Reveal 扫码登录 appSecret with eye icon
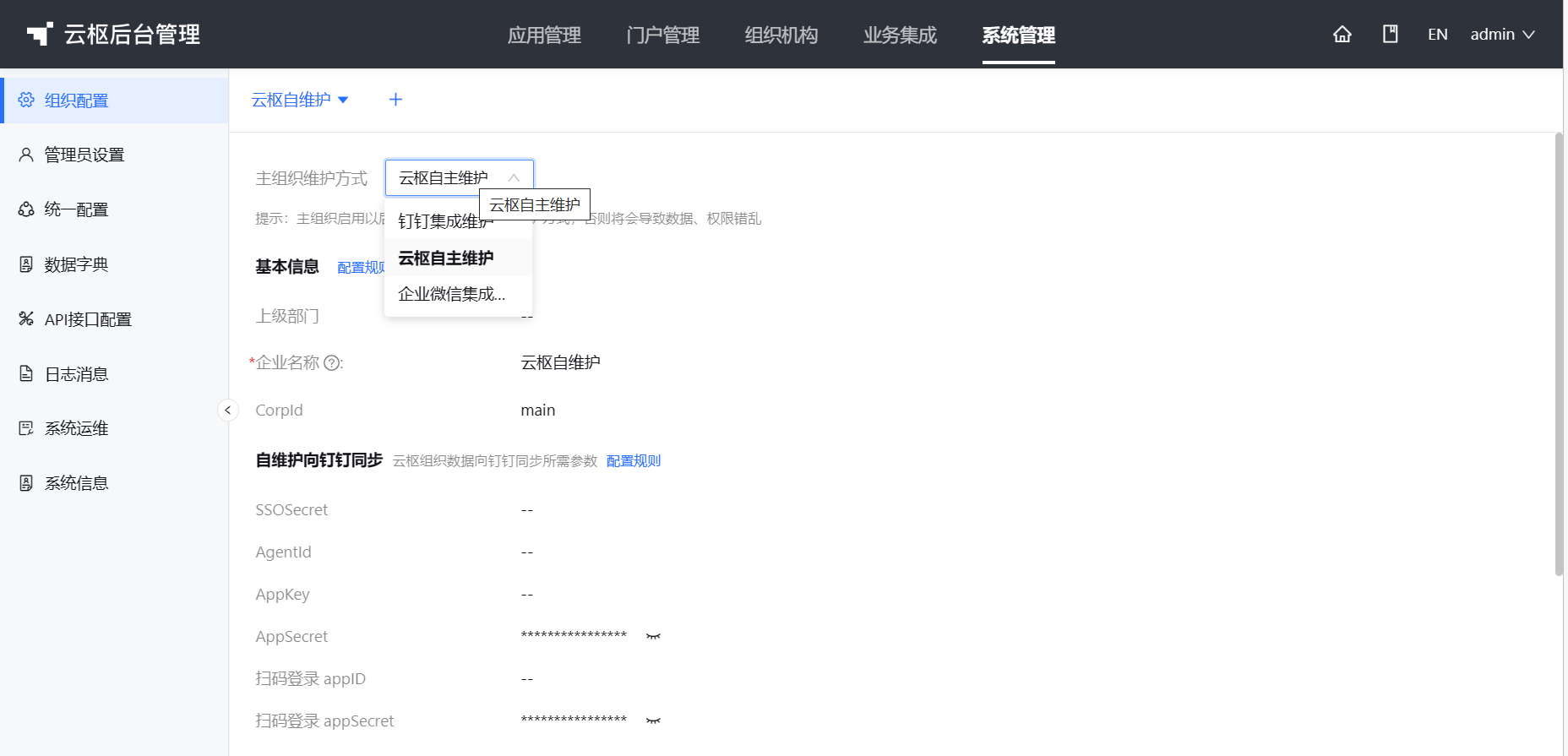The height and width of the screenshot is (756, 1568). tap(653, 721)
